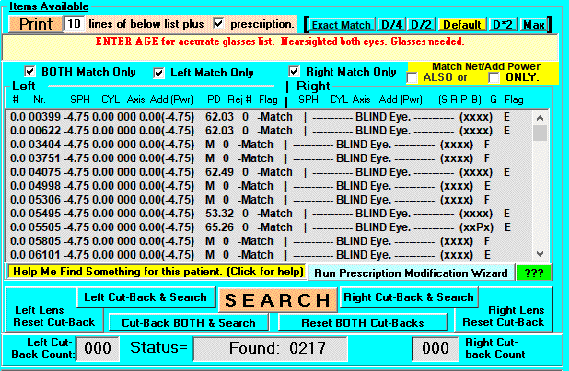Click Right Cut-Back & Search

pyautogui.click(x=409, y=297)
